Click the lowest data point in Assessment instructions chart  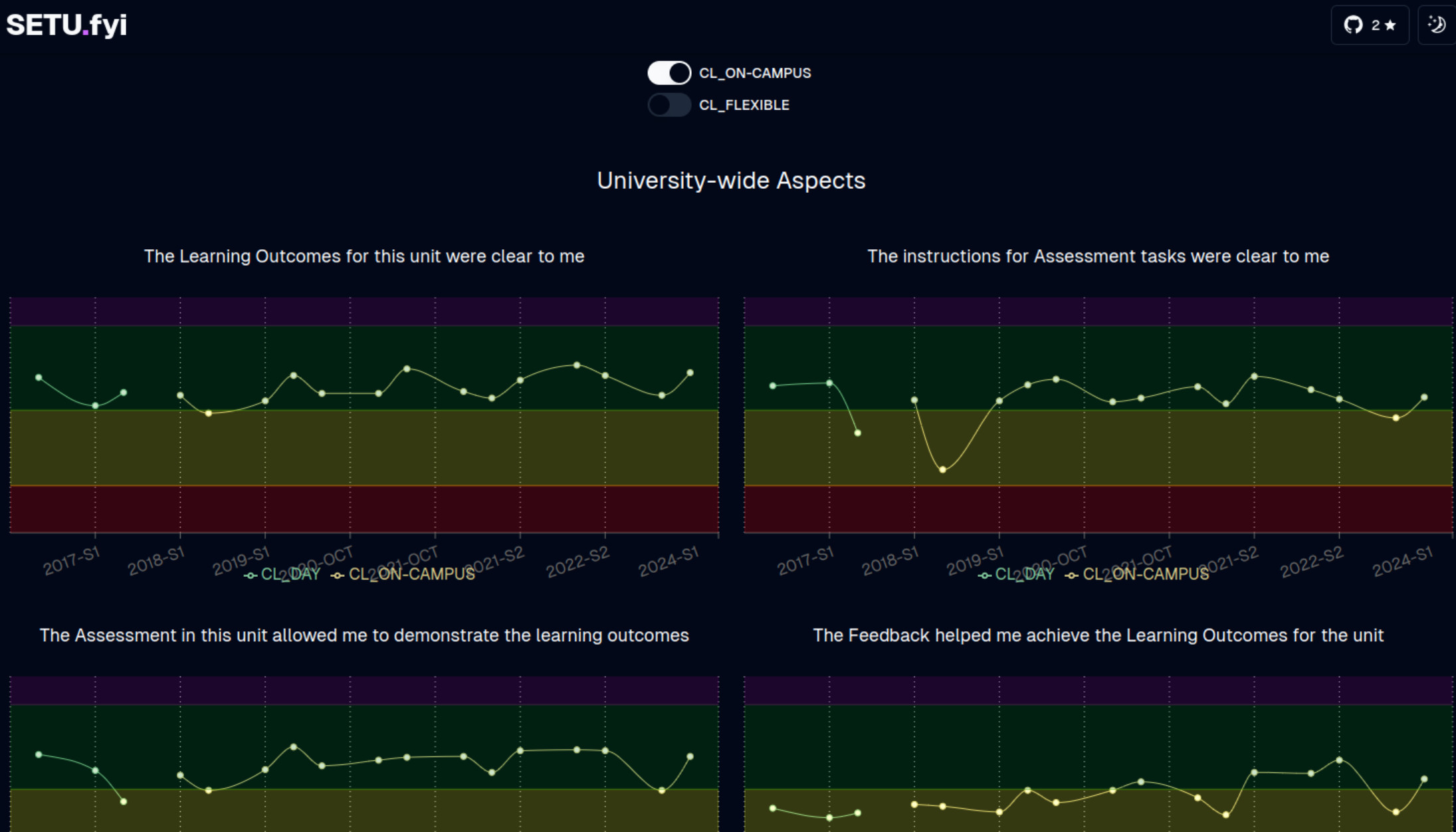point(942,470)
